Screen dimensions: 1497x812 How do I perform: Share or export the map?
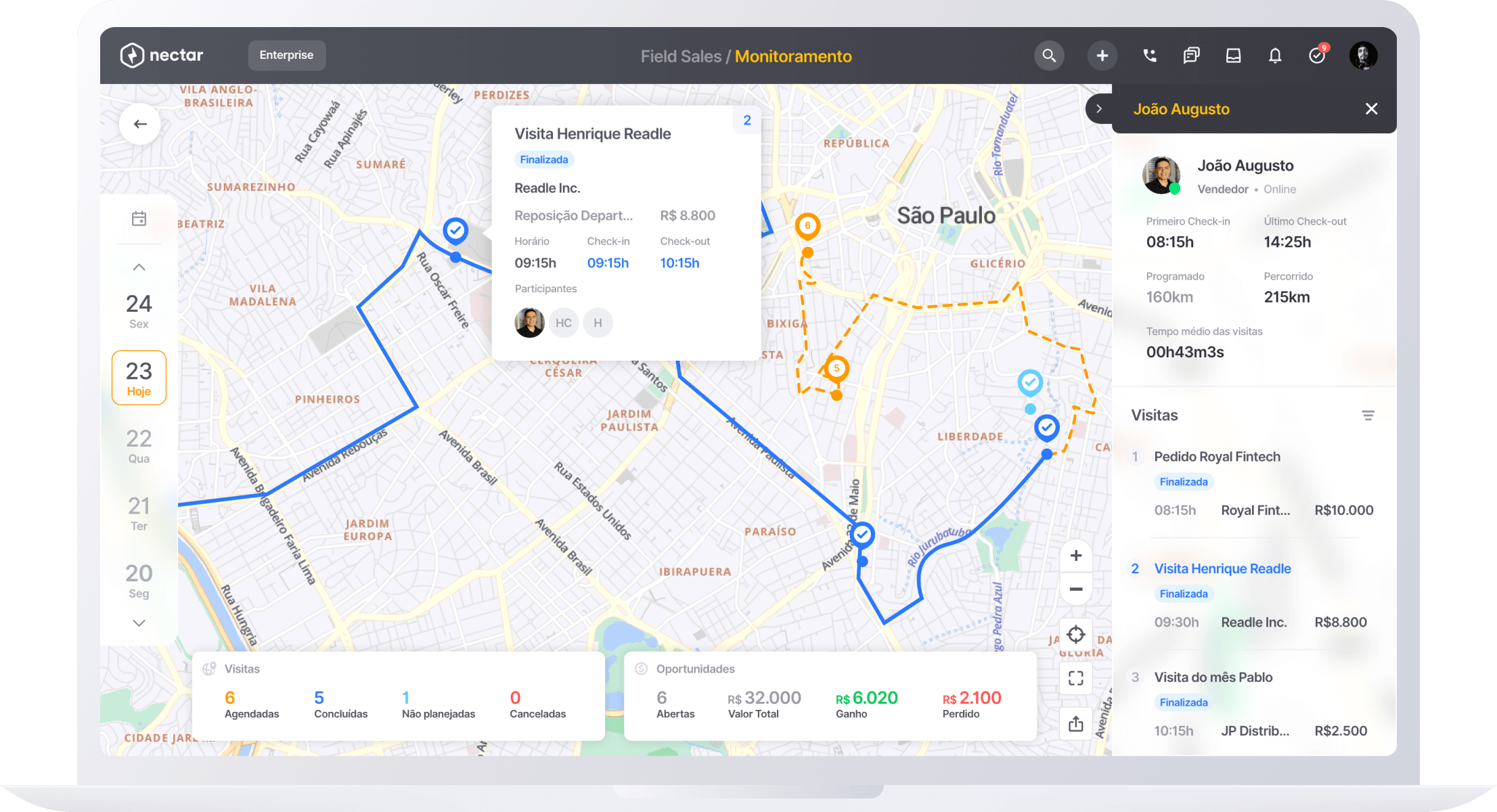[1076, 723]
